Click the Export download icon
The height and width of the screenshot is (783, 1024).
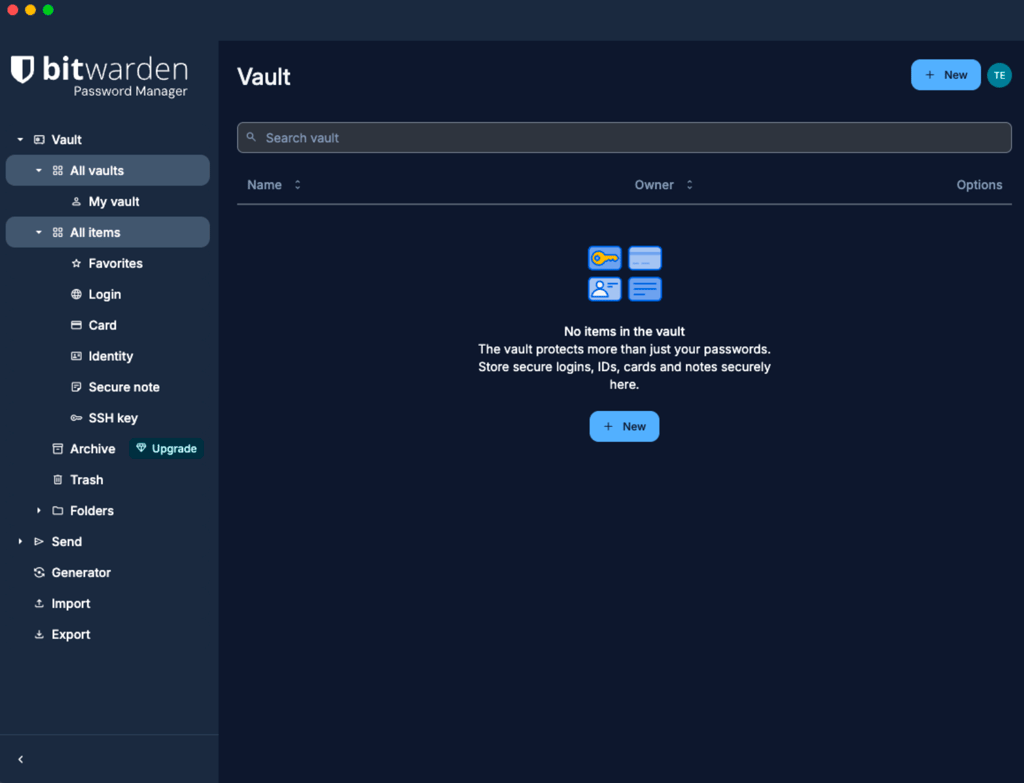click(39, 634)
